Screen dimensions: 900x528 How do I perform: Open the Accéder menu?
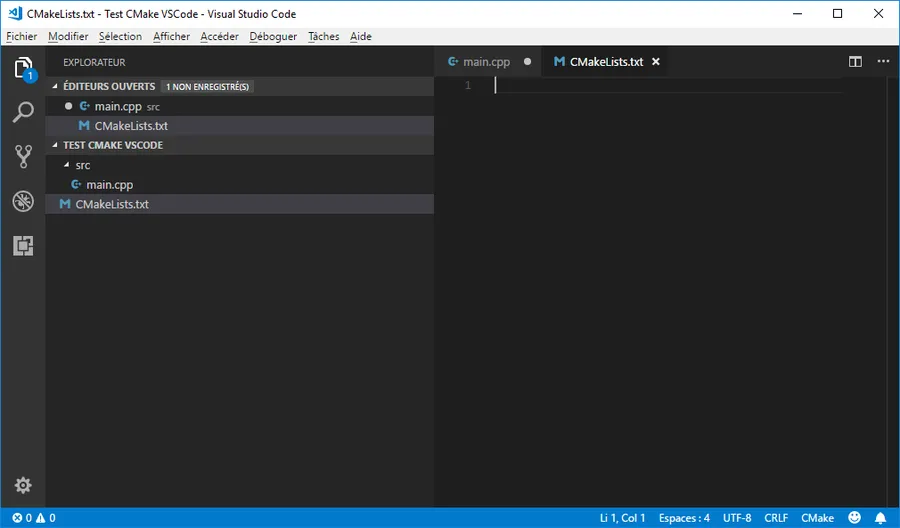coord(219,36)
